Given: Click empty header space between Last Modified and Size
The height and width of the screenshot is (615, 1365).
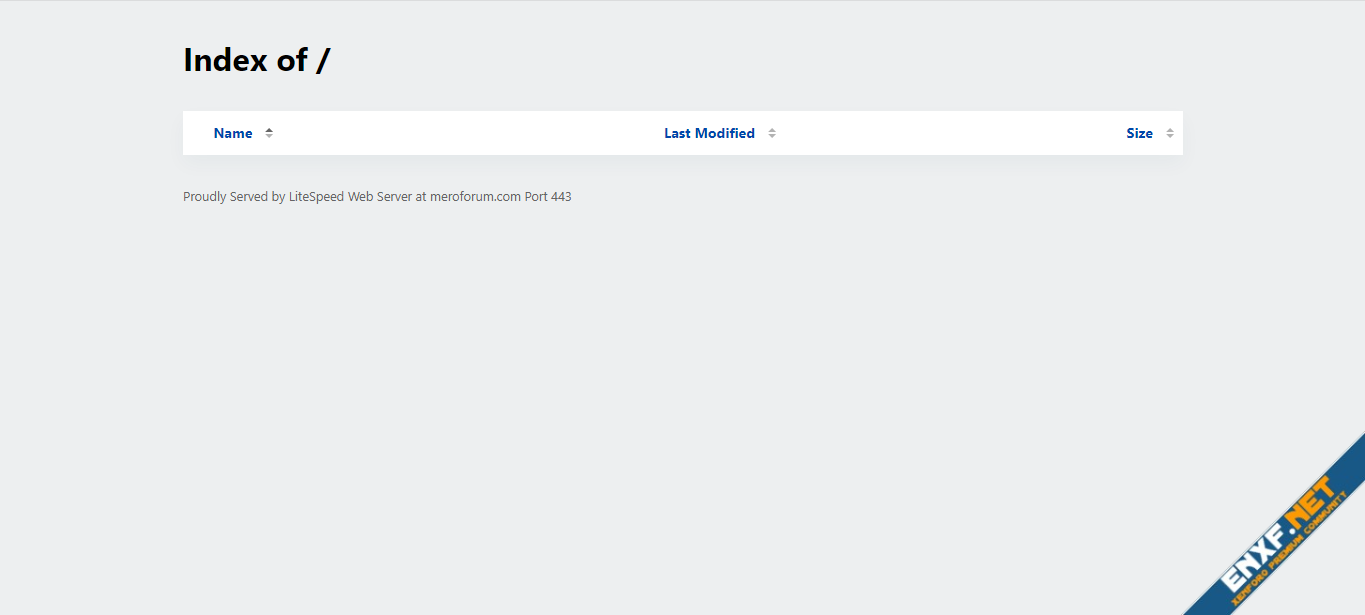Looking at the screenshot, I should tap(950, 133).
